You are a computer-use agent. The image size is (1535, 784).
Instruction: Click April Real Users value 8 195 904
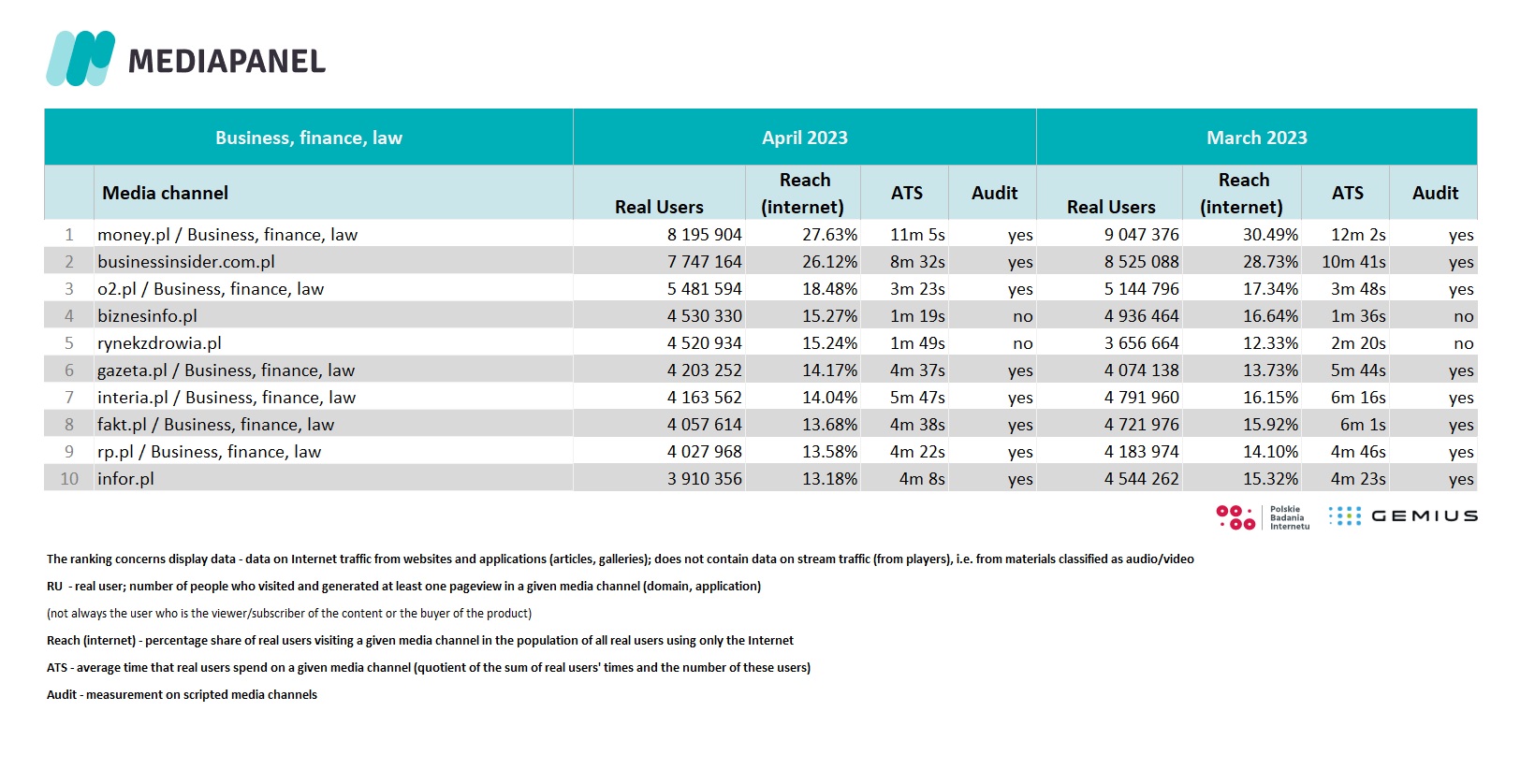pos(704,235)
